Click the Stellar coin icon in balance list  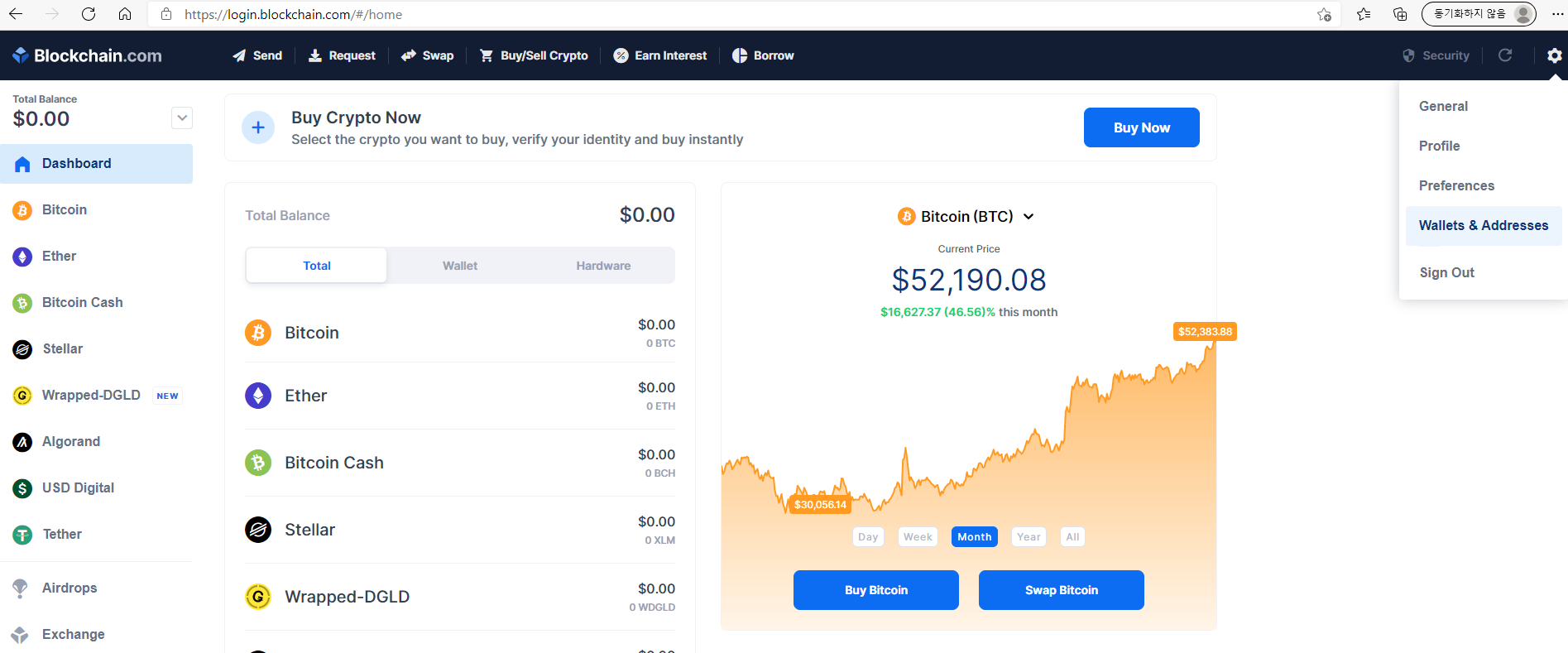(x=258, y=530)
